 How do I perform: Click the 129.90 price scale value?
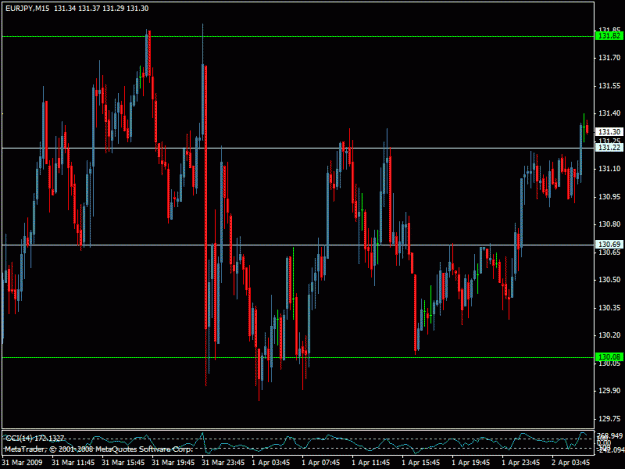609,391
